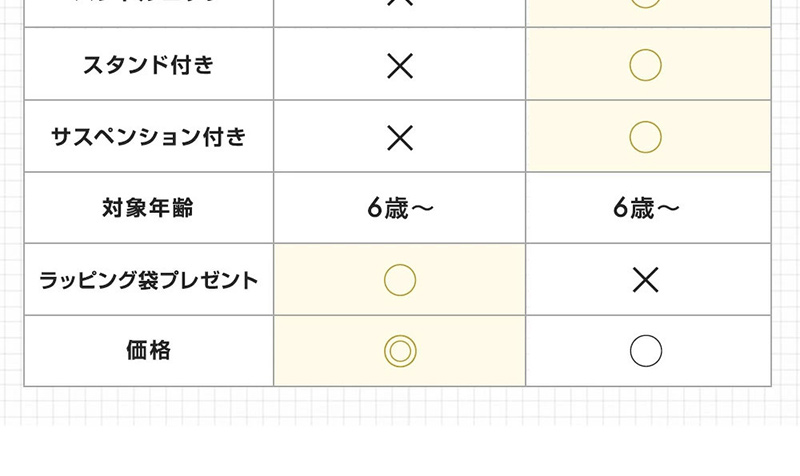Select the ラッピング袋プレゼント row label
800x476 pixels.
click(149, 280)
